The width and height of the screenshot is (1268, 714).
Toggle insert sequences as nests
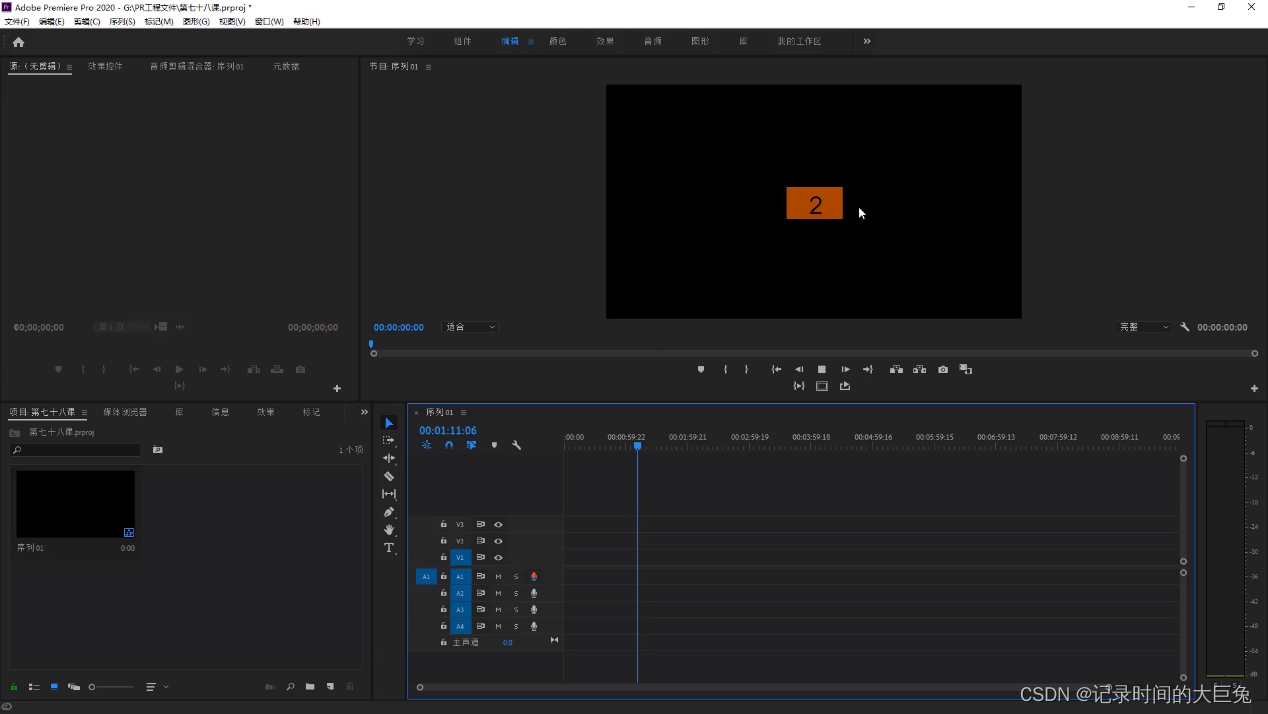point(426,445)
